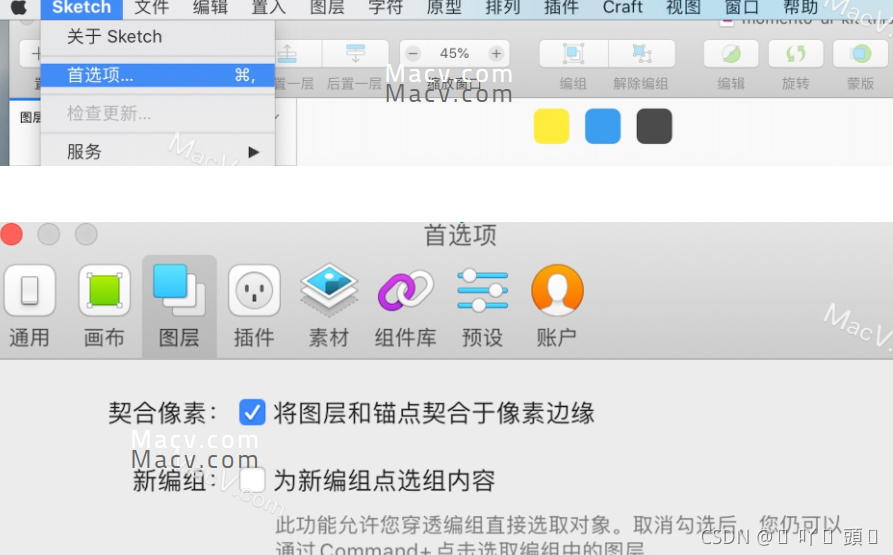This screenshot has height=555, width=893.
Task: Open the 图层 menu in menu bar
Action: (x=327, y=7)
